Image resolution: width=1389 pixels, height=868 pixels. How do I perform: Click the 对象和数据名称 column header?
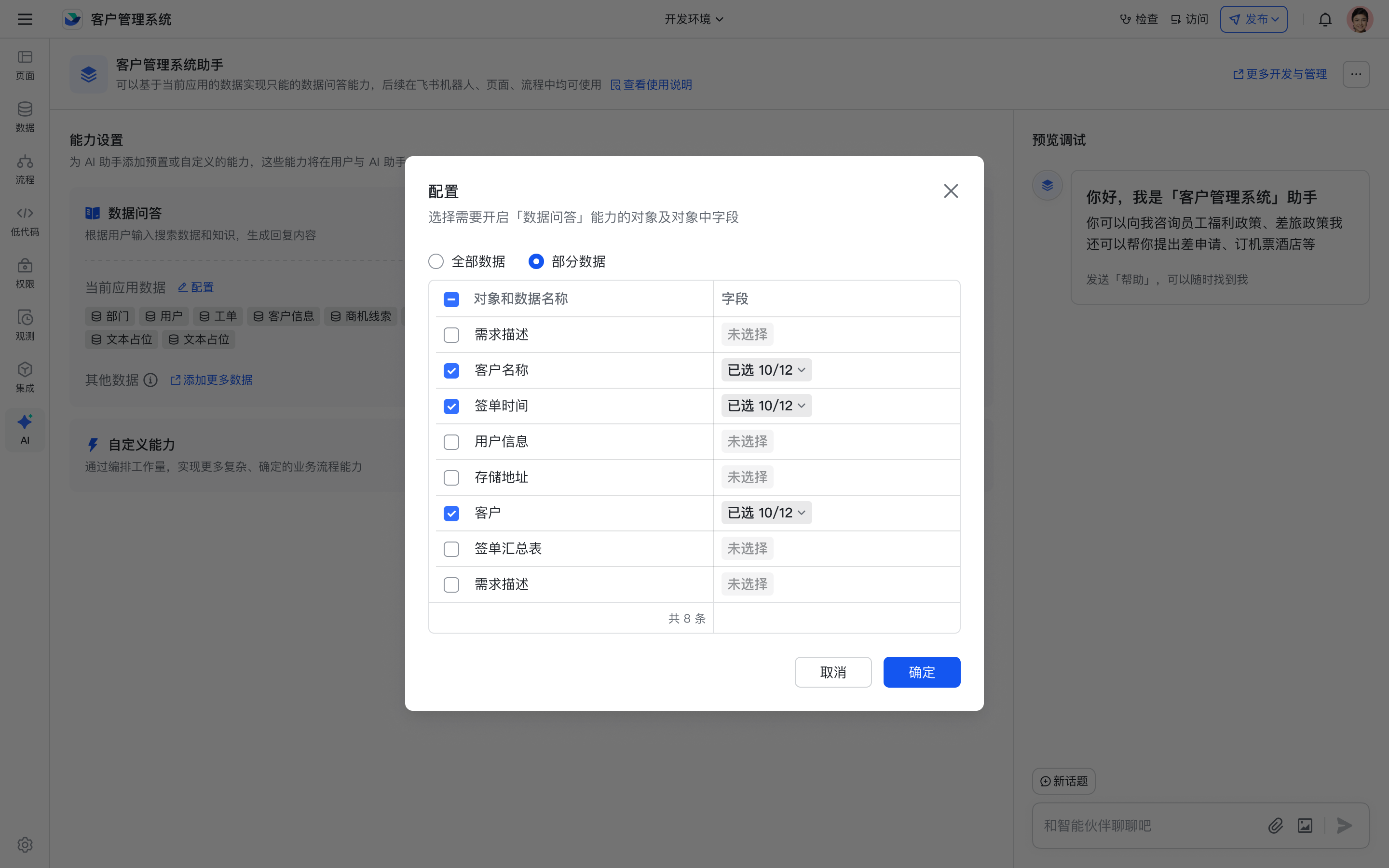click(520, 298)
